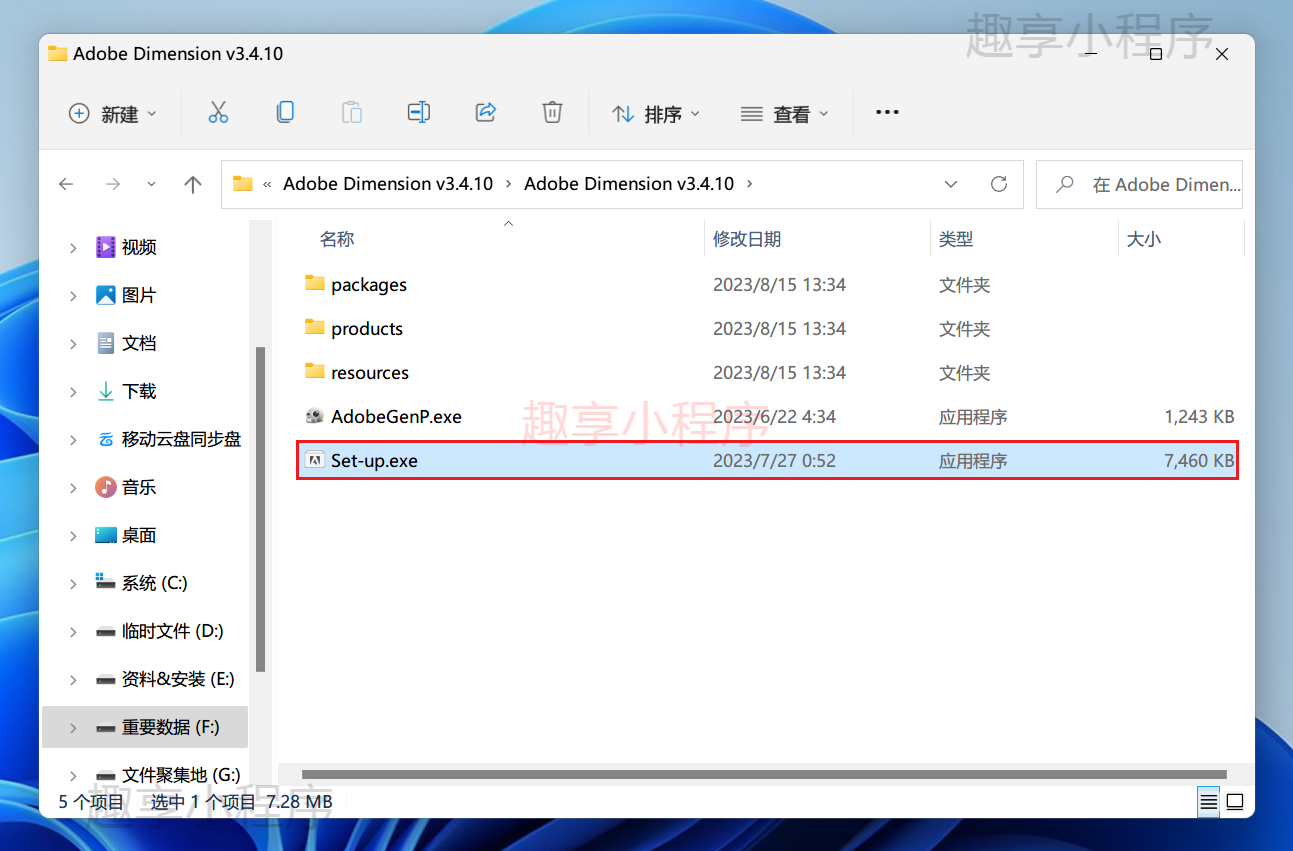Select the packages folder name
Image resolution: width=1293 pixels, height=851 pixels.
(x=369, y=285)
